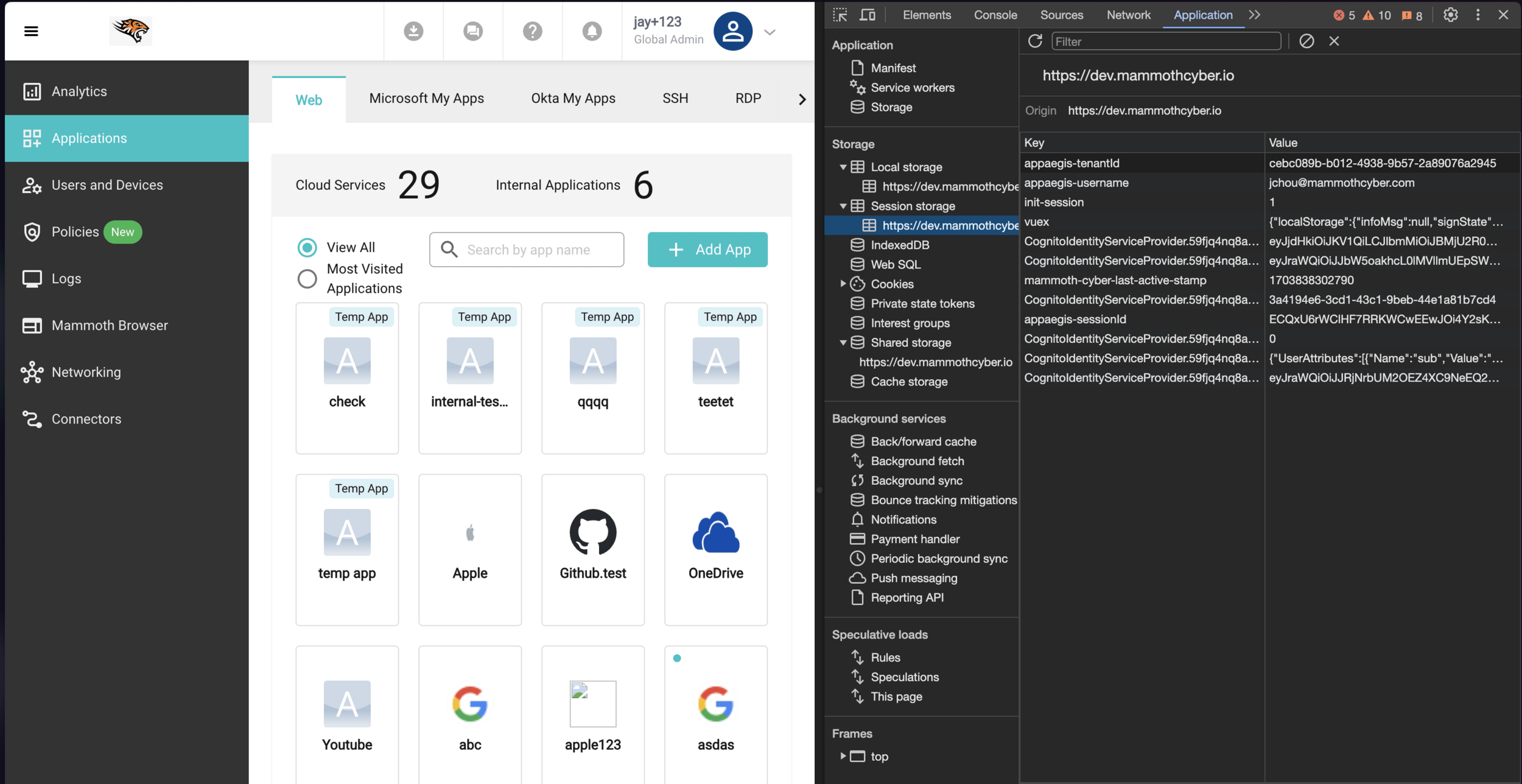The image size is (1522, 784).
Task: Select Most Visited Applications radio button
Action: point(307,279)
